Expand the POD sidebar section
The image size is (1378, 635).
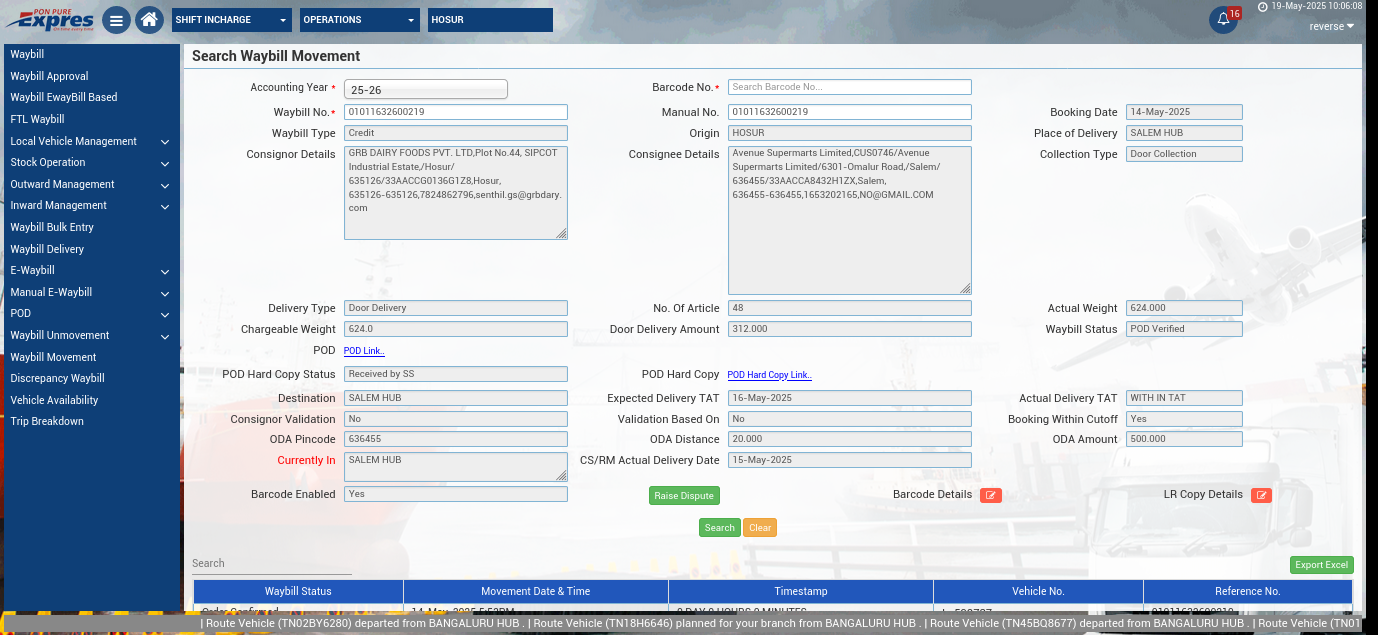click(91, 314)
